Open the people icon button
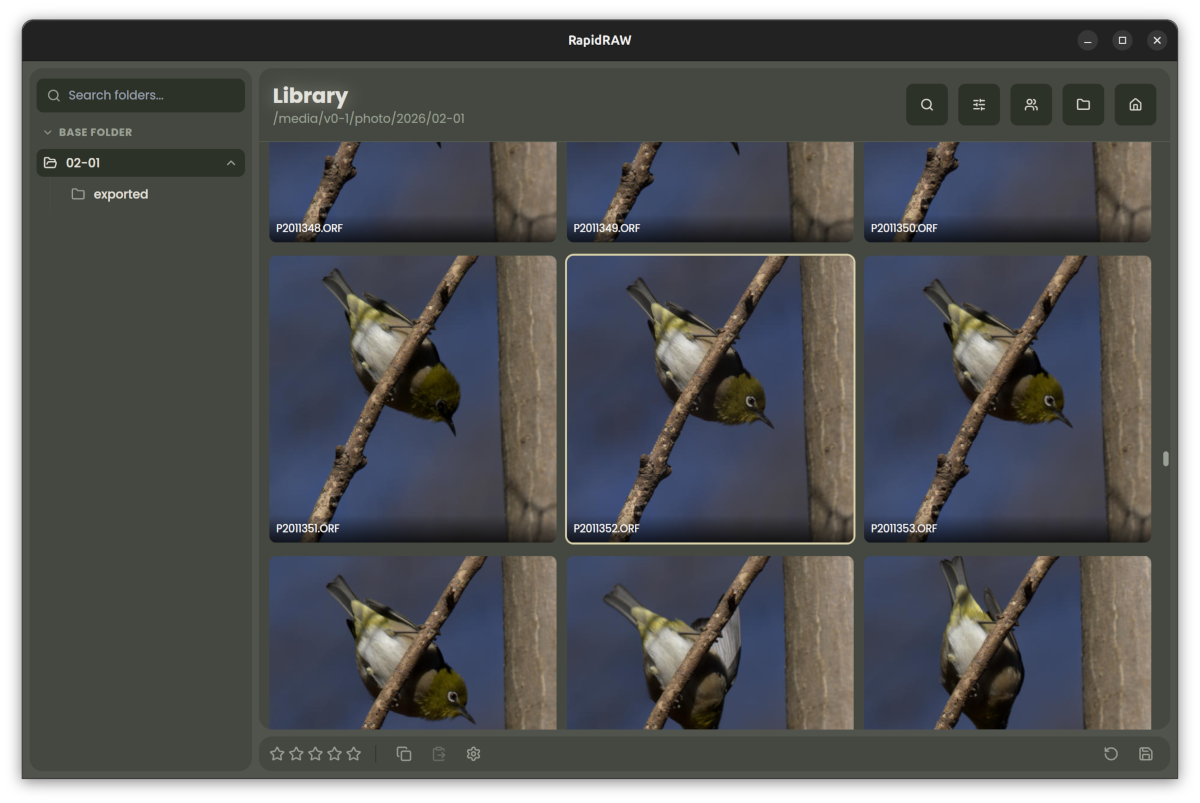The height and width of the screenshot is (803, 1200). point(1031,105)
